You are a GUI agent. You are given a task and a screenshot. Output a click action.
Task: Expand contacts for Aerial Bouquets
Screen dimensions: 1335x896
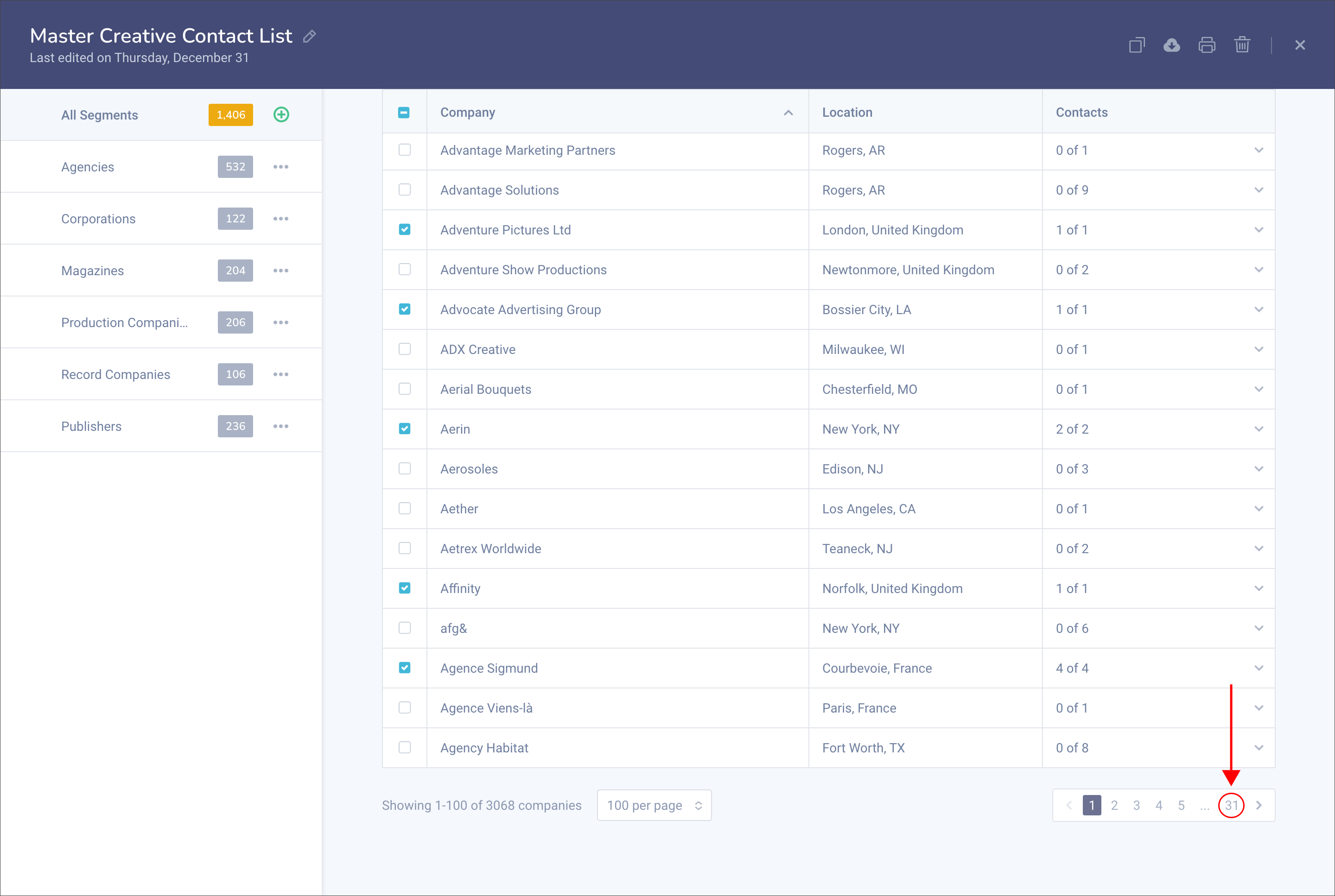click(x=1259, y=389)
